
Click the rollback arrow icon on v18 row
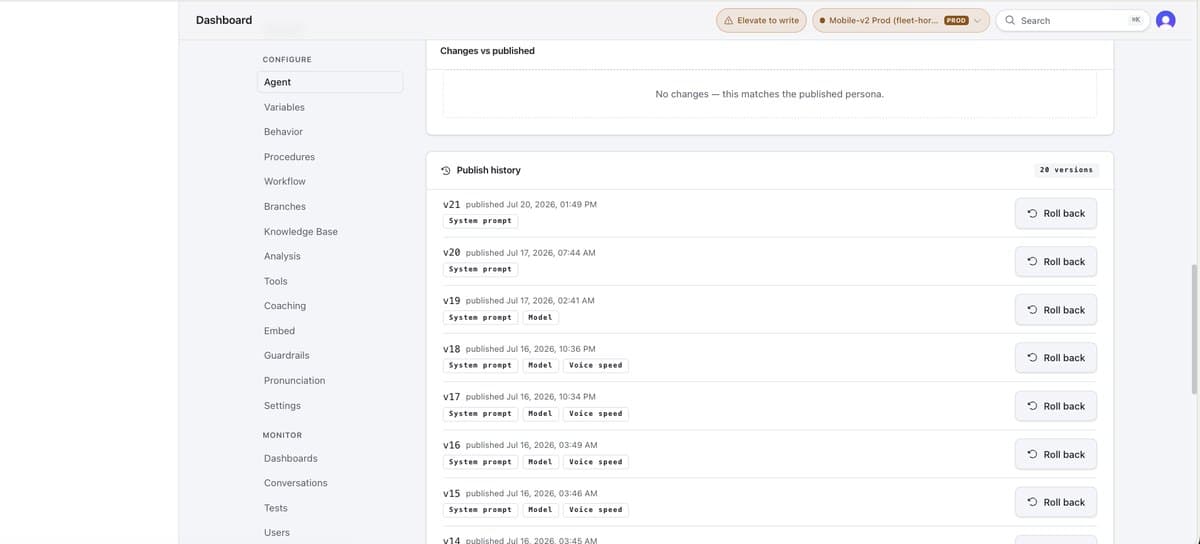tap(1032, 358)
